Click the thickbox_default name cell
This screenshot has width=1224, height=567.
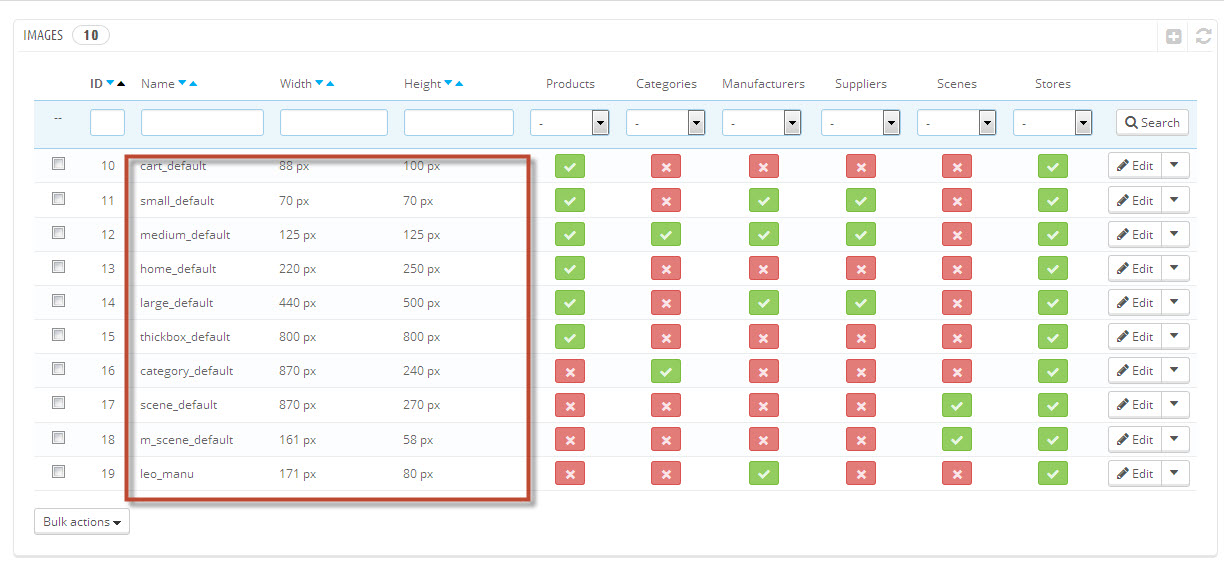(185, 337)
